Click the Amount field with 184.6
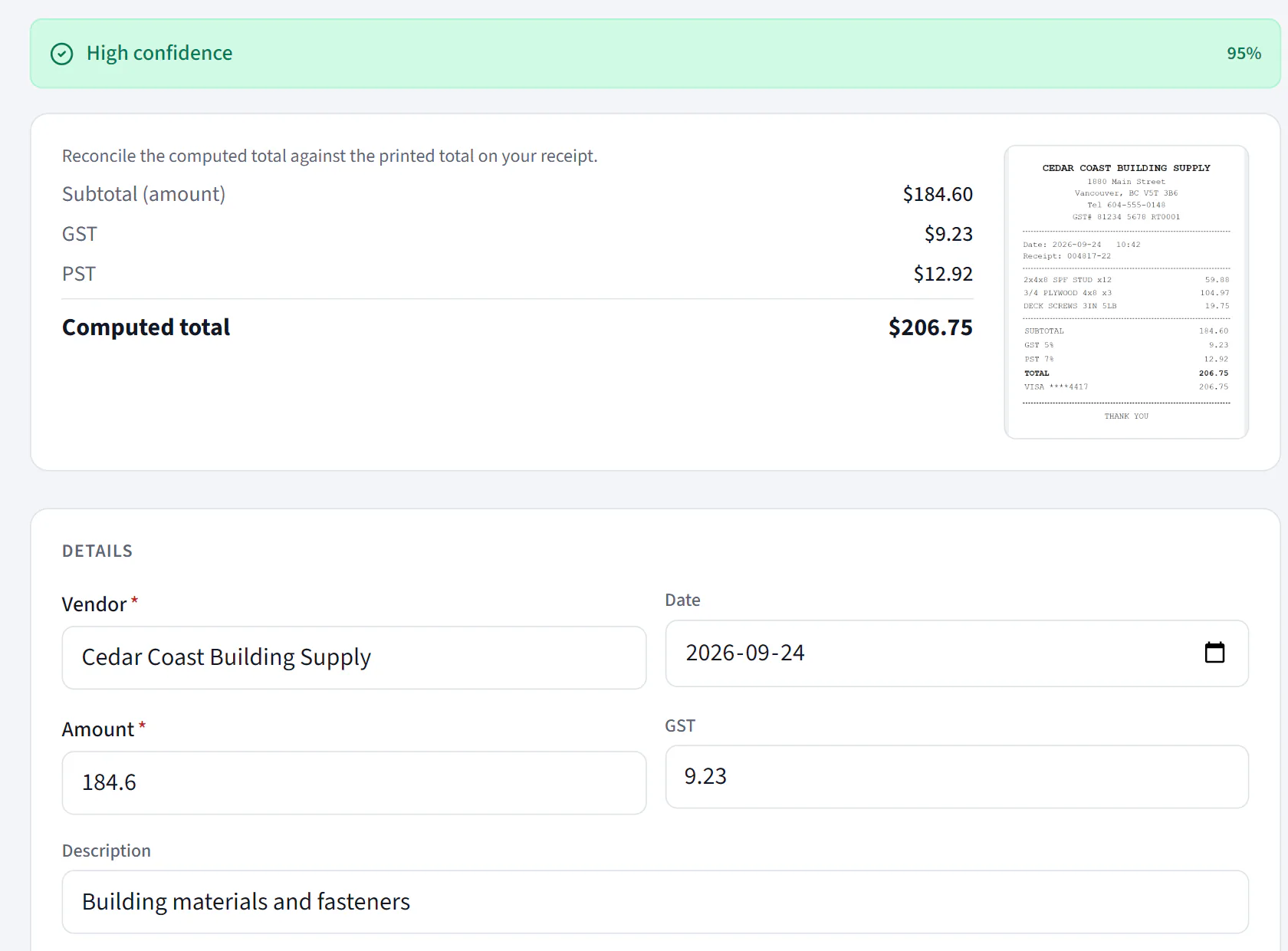Image resolution: width=1288 pixels, height=951 pixels. click(x=354, y=782)
